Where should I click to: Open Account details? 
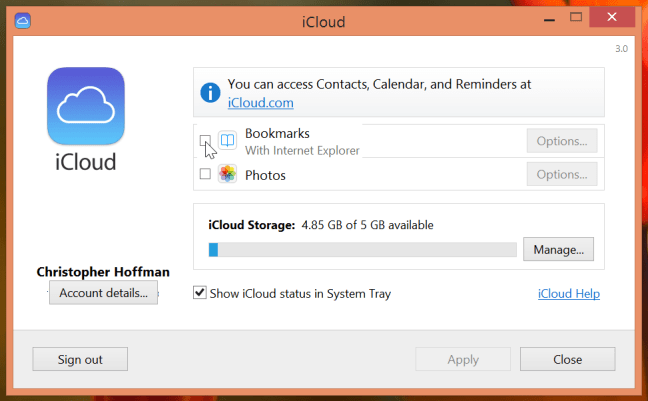tap(103, 293)
